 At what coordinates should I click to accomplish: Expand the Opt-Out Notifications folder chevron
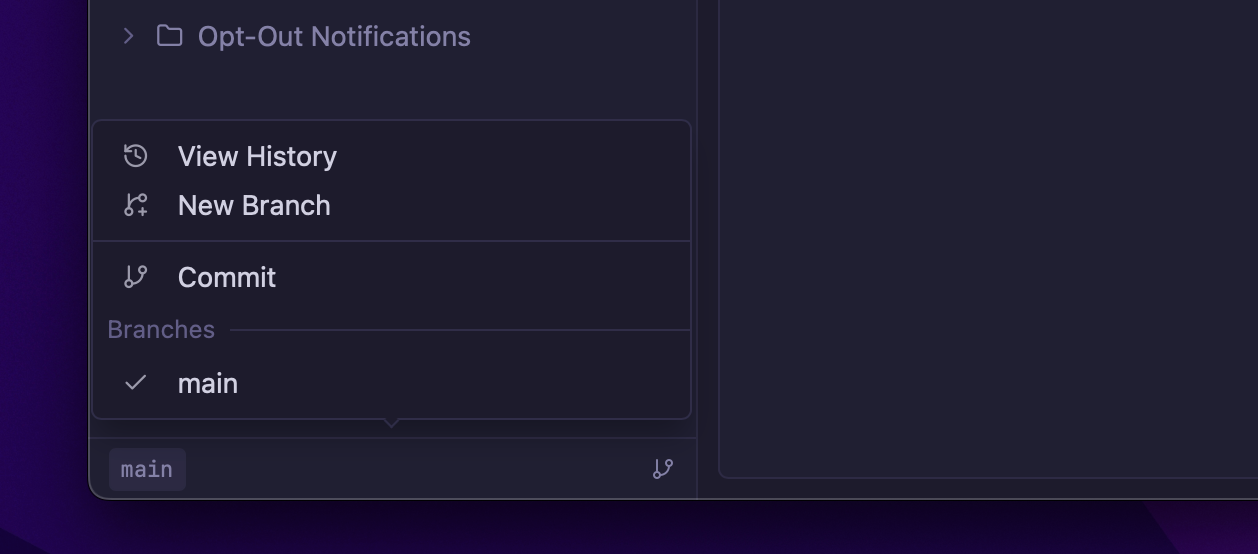tap(128, 37)
